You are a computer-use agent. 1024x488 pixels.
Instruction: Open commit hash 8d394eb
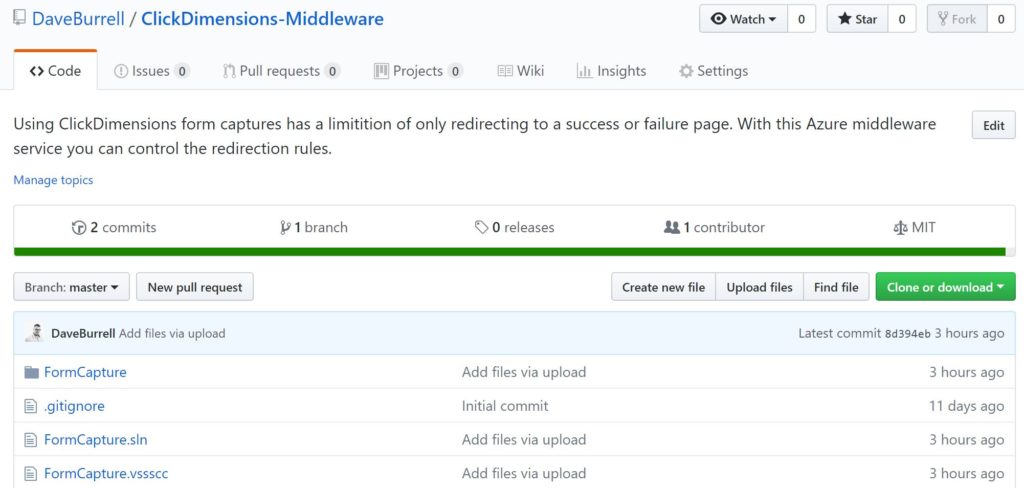(907, 334)
